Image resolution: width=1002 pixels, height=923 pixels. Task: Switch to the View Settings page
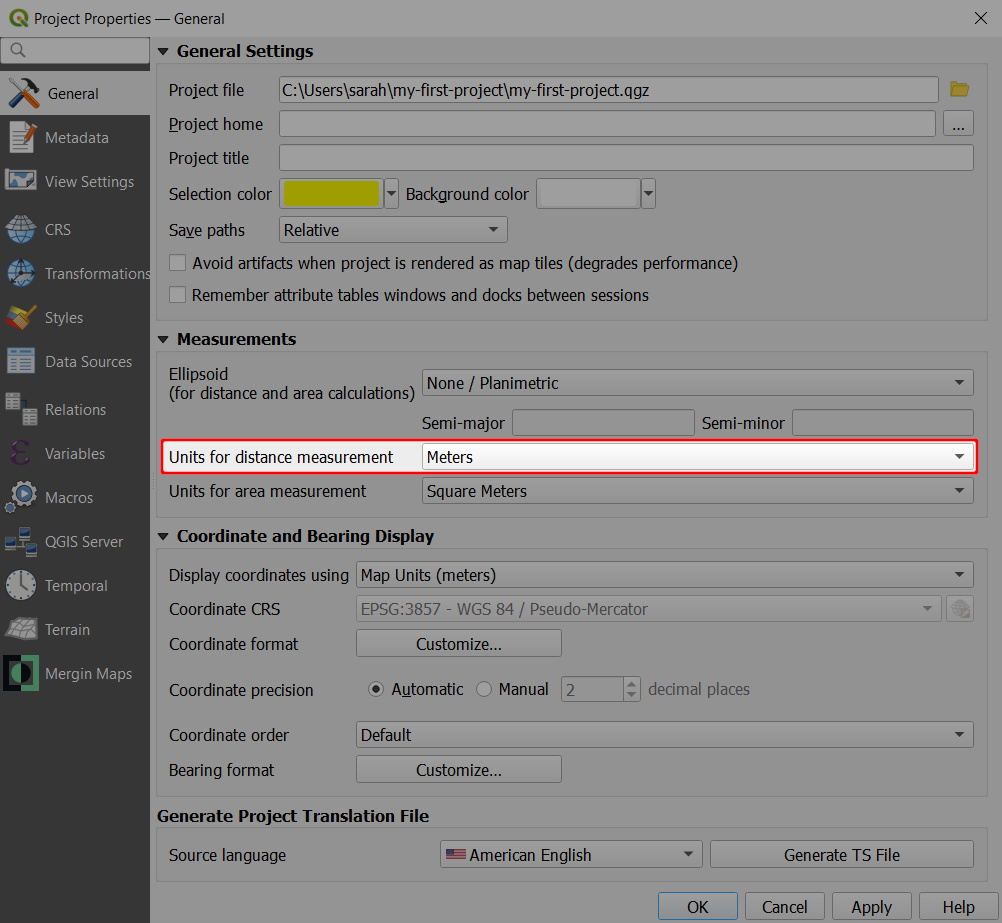[x=75, y=182]
